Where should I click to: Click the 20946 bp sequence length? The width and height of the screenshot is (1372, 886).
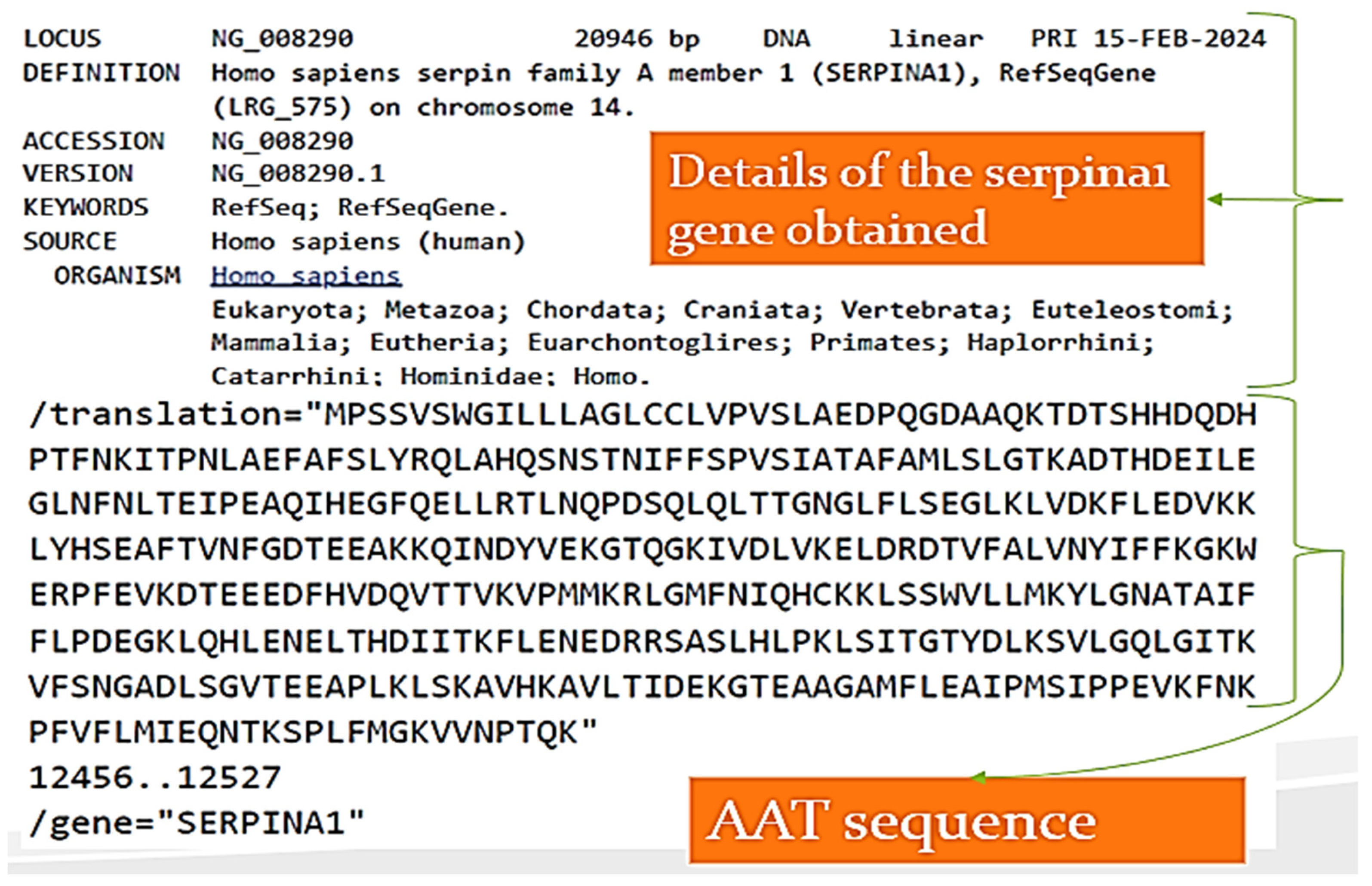point(637,39)
